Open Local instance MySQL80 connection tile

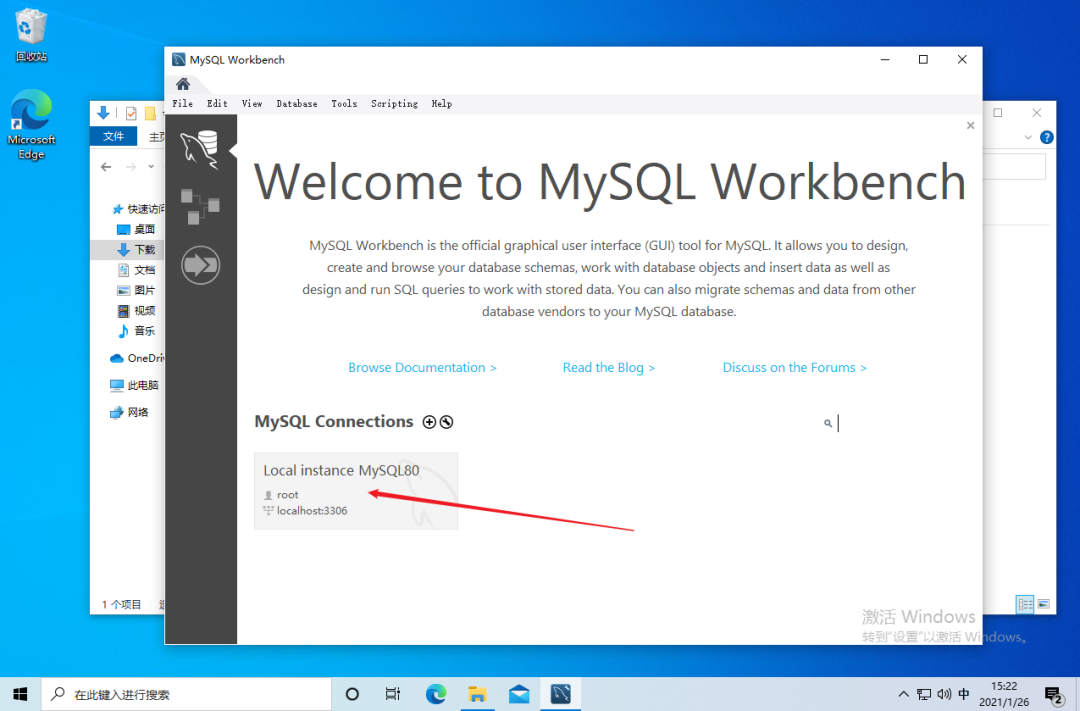tap(356, 491)
